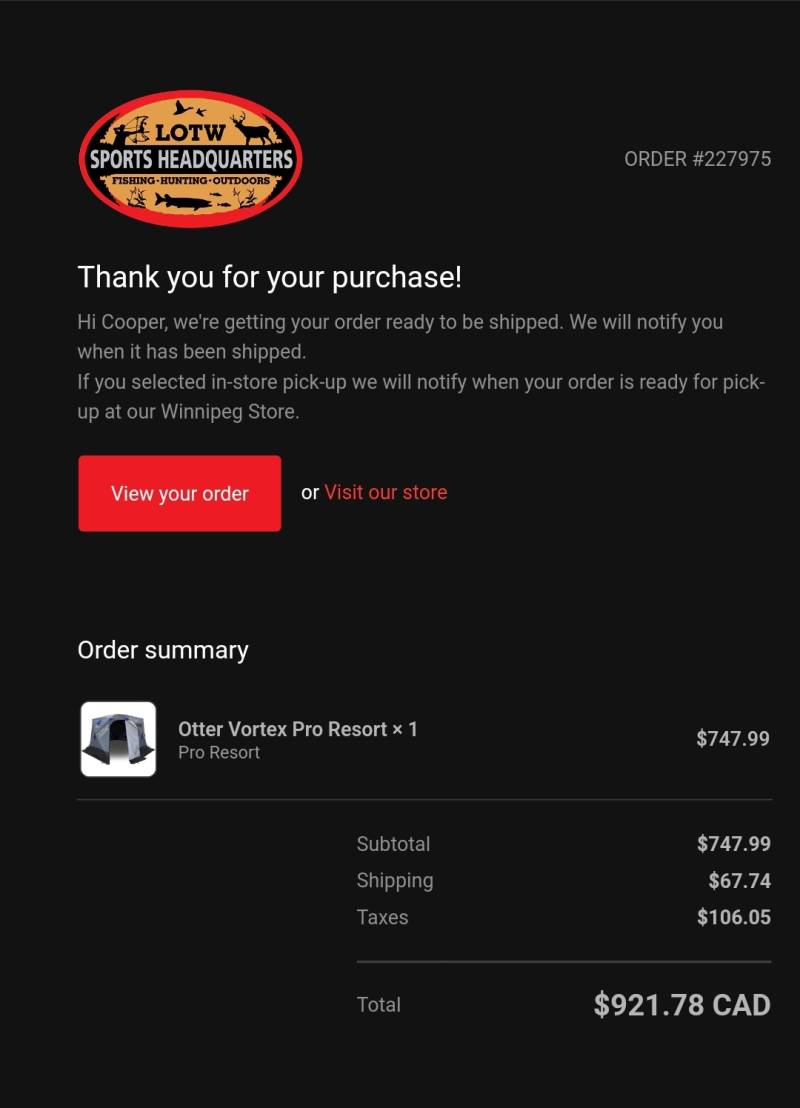
Task: Select the Order summary heading
Action: (163, 650)
